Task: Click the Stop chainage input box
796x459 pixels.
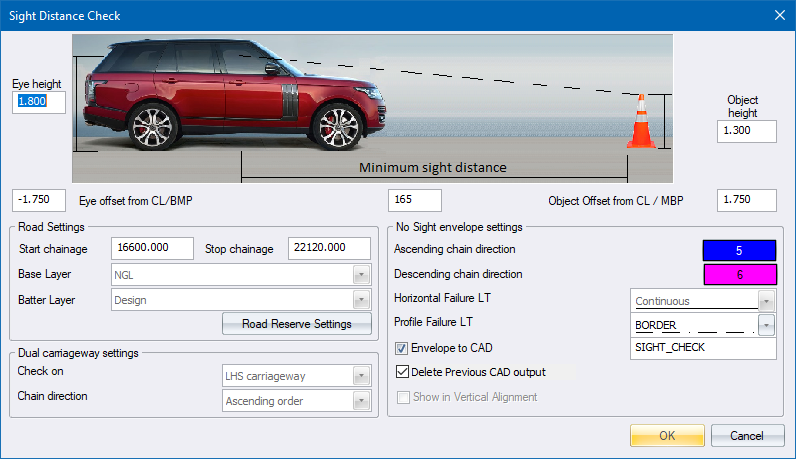Action: 329,248
